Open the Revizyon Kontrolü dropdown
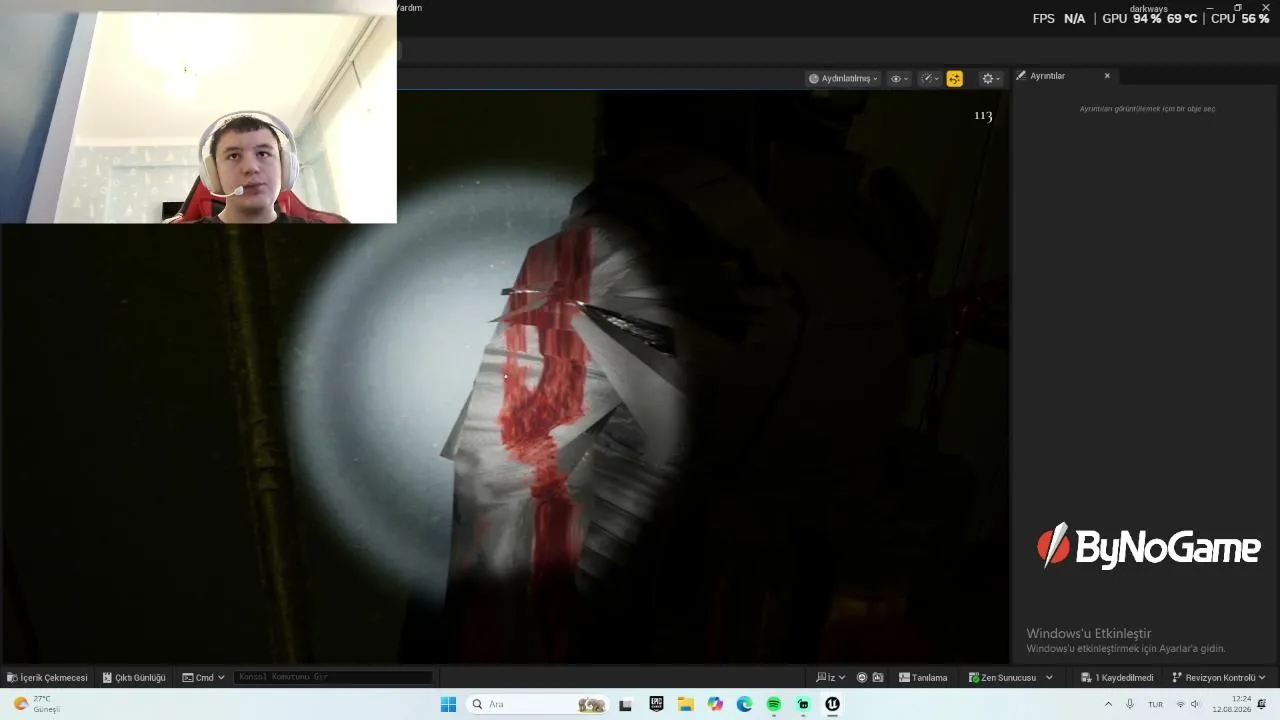The image size is (1280, 720). click(x=1219, y=677)
